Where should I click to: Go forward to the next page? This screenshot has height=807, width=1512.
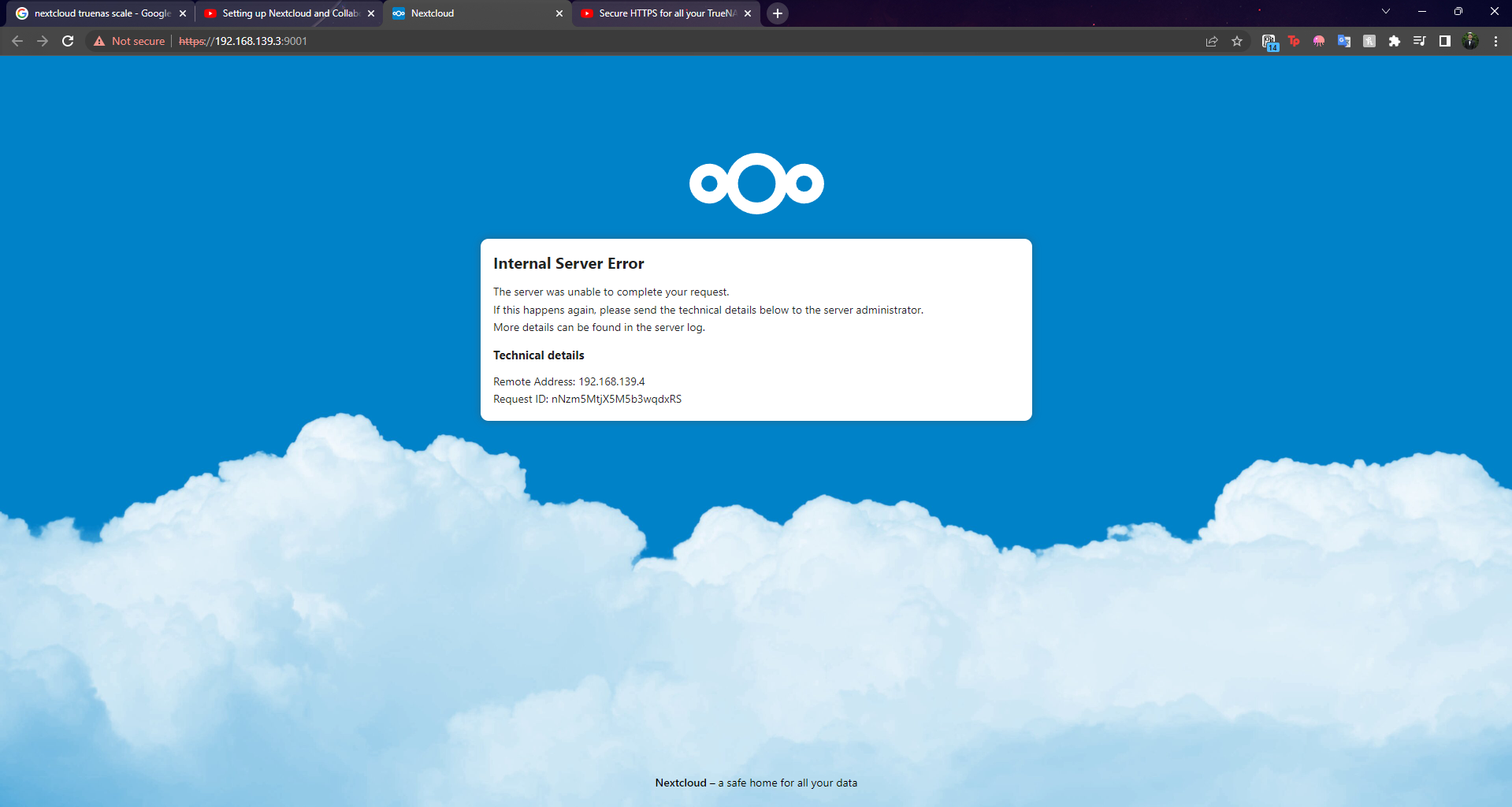pyautogui.click(x=43, y=41)
